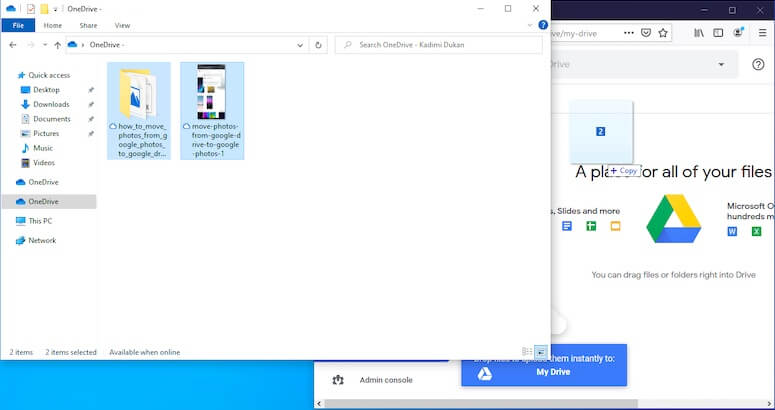The image size is (775, 410).
Task: Open Admin console in Google Drive
Action: click(386, 380)
